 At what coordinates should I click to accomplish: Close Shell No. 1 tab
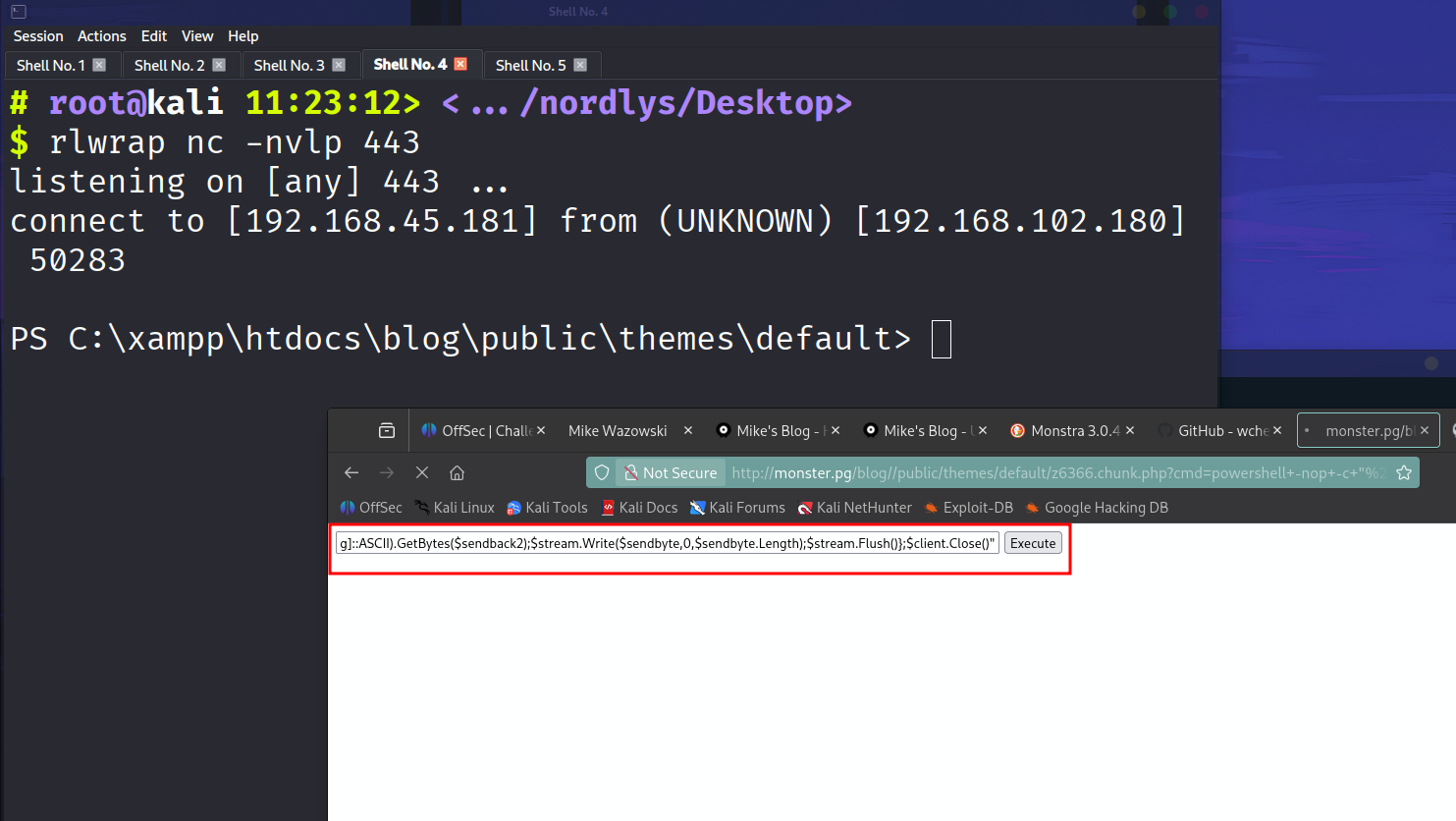[99, 65]
